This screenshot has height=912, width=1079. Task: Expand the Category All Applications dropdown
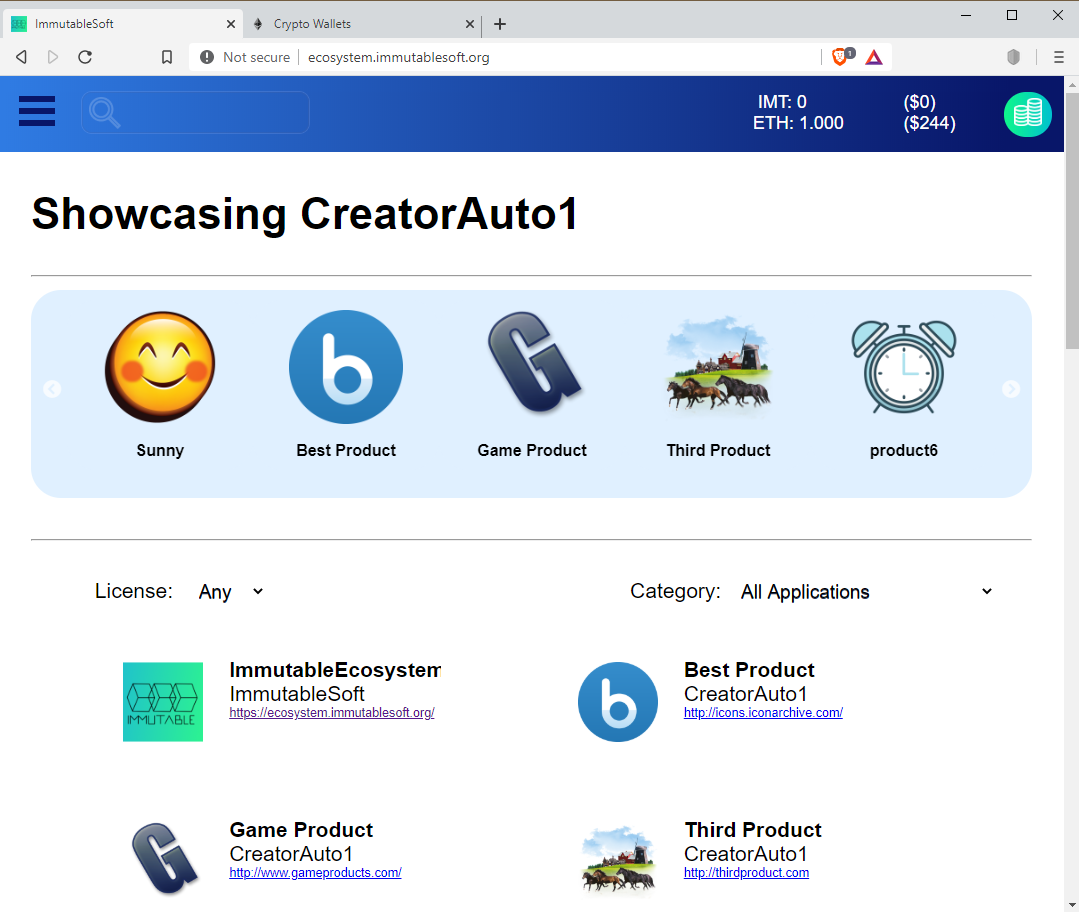866,592
